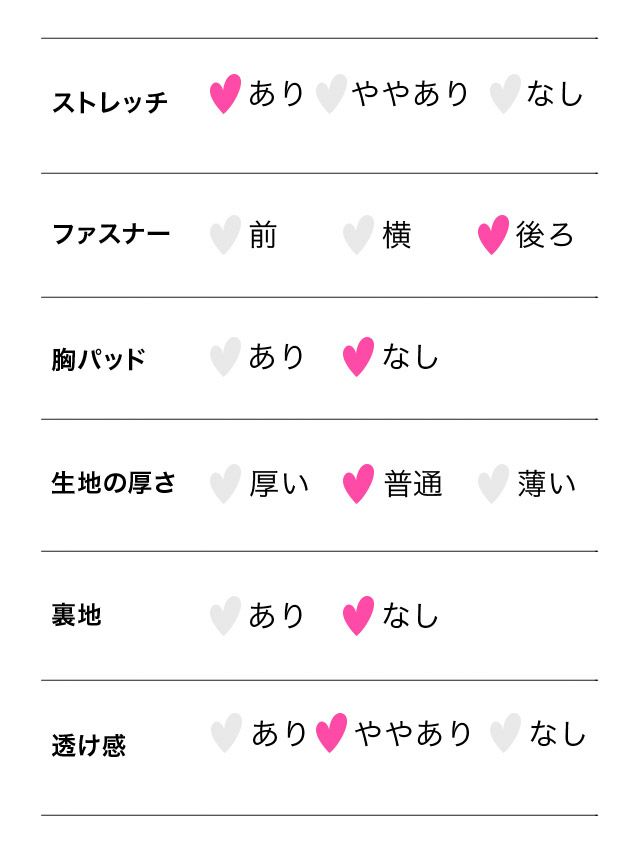This screenshot has width=640, height=854.
Task: Click gray heart for ファスナー 横
Action: click(x=358, y=236)
